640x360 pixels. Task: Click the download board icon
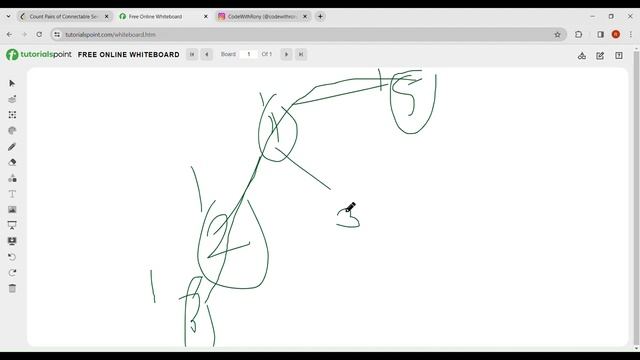point(12,241)
